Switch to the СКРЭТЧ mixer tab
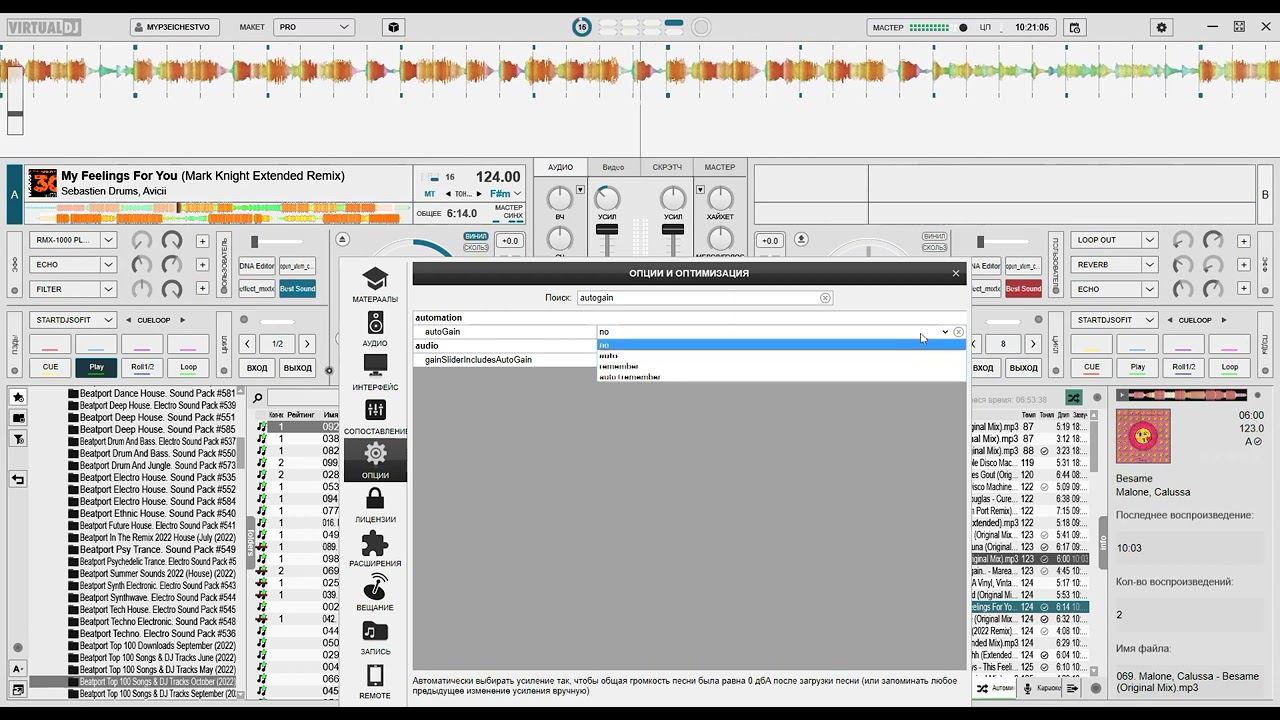 point(667,168)
